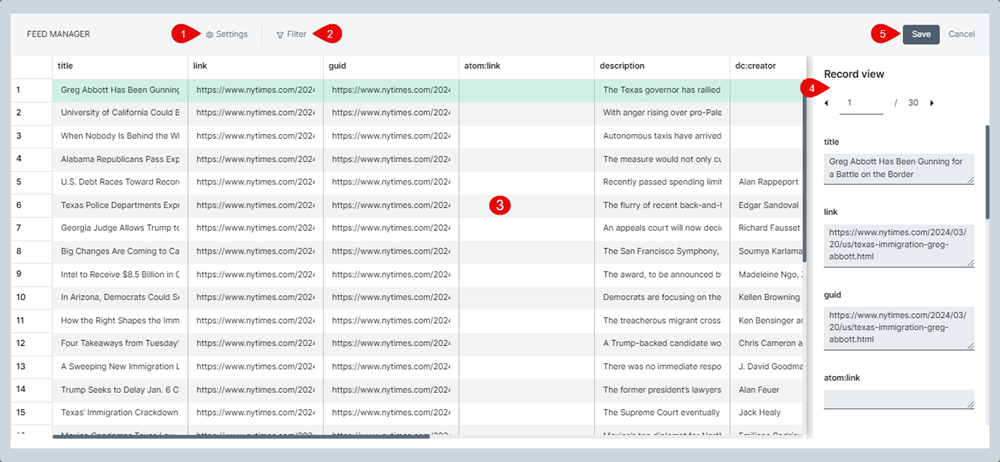Image resolution: width=1000 pixels, height=462 pixels.
Task: Select Jack Healy creator cell
Action: pyautogui.click(x=767, y=412)
